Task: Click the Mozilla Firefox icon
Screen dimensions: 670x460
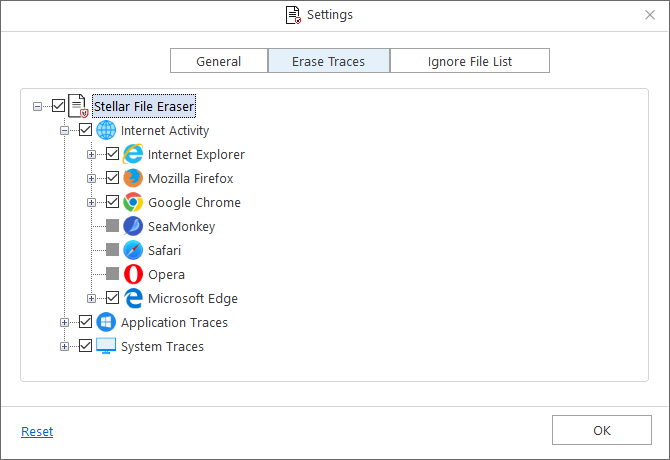Action: pyautogui.click(x=133, y=178)
